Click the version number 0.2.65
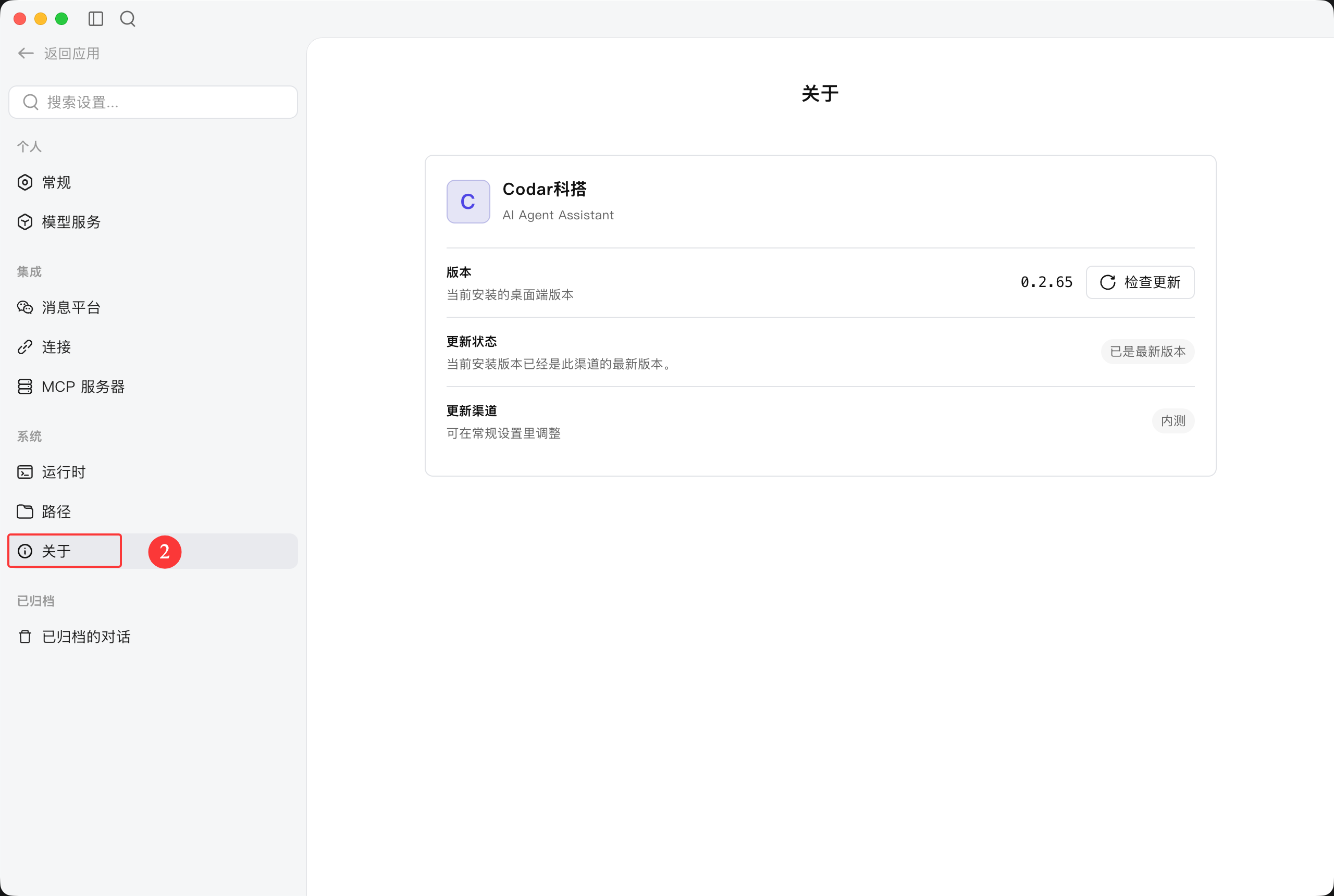Image resolution: width=1334 pixels, height=896 pixels. pos(1046,282)
